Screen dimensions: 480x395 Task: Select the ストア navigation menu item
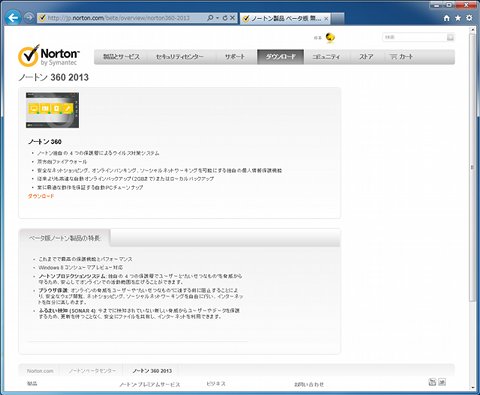pyautogui.click(x=366, y=57)
